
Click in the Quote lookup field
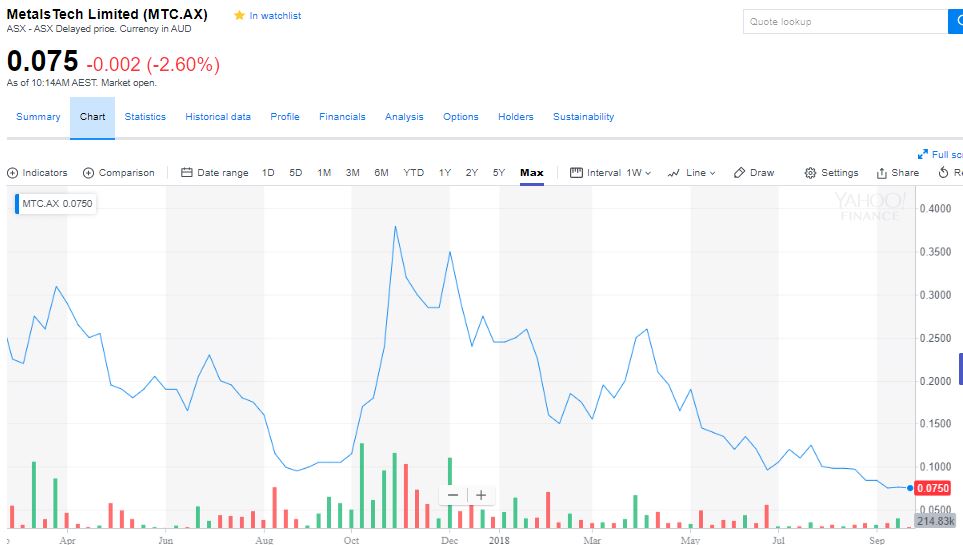click(846, 22)
